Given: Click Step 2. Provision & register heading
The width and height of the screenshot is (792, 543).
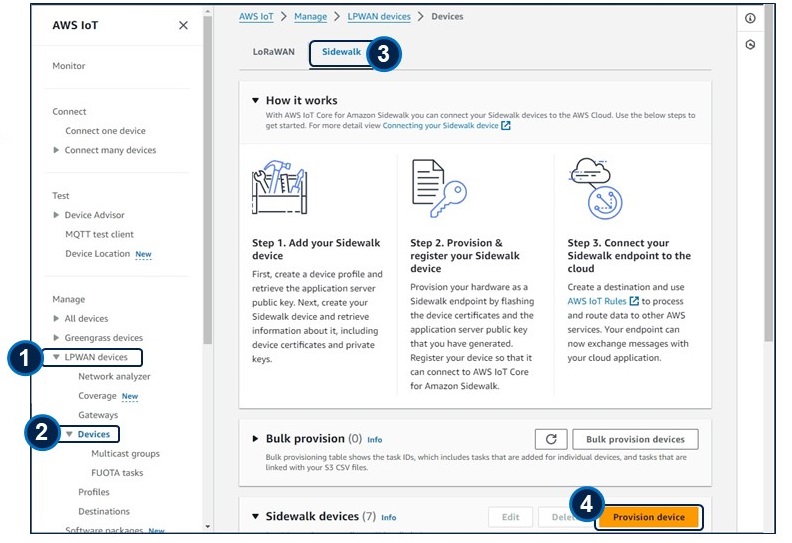Looking at the screenshot, I should (x=465, y=256).
